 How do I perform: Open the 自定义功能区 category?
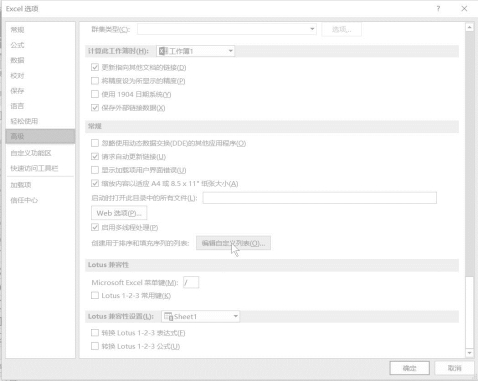pos(40,153)
